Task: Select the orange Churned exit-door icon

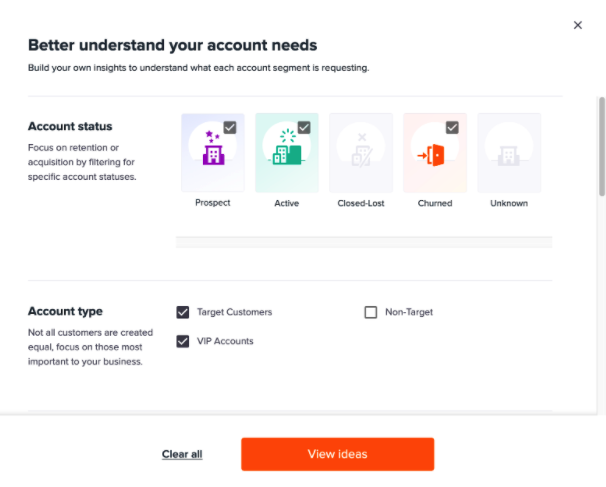Action: click(x=431, y=155)
